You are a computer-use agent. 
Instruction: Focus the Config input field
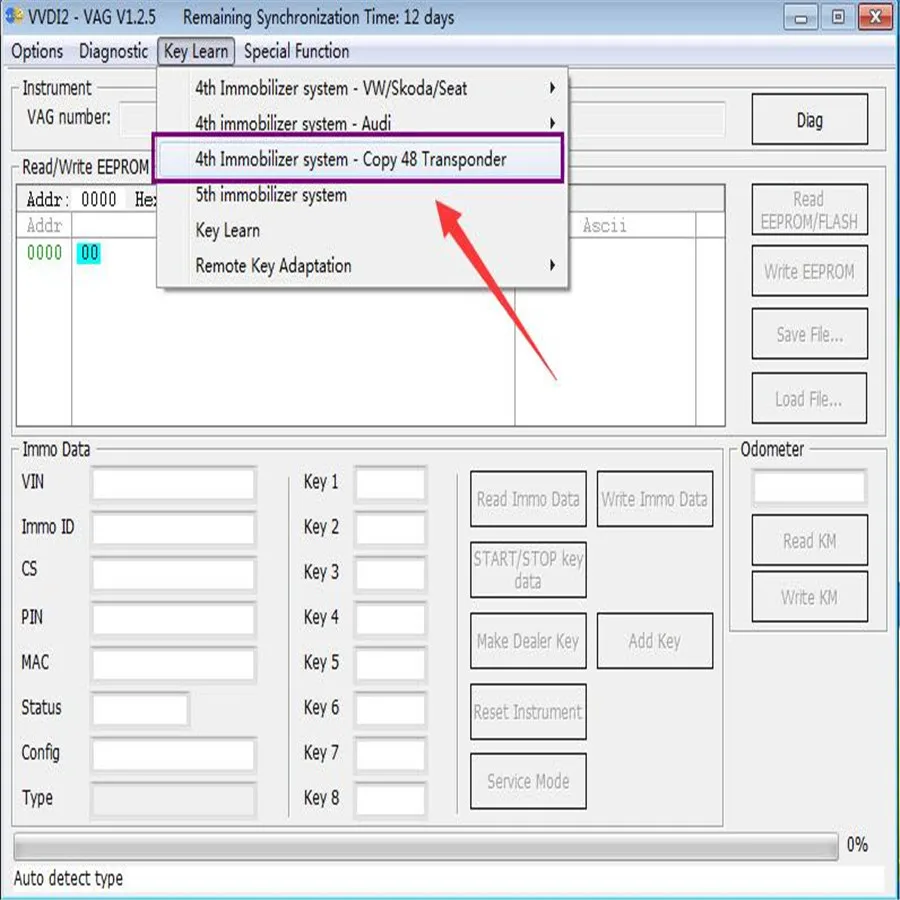pyautogui.click(x=173, y=754)
